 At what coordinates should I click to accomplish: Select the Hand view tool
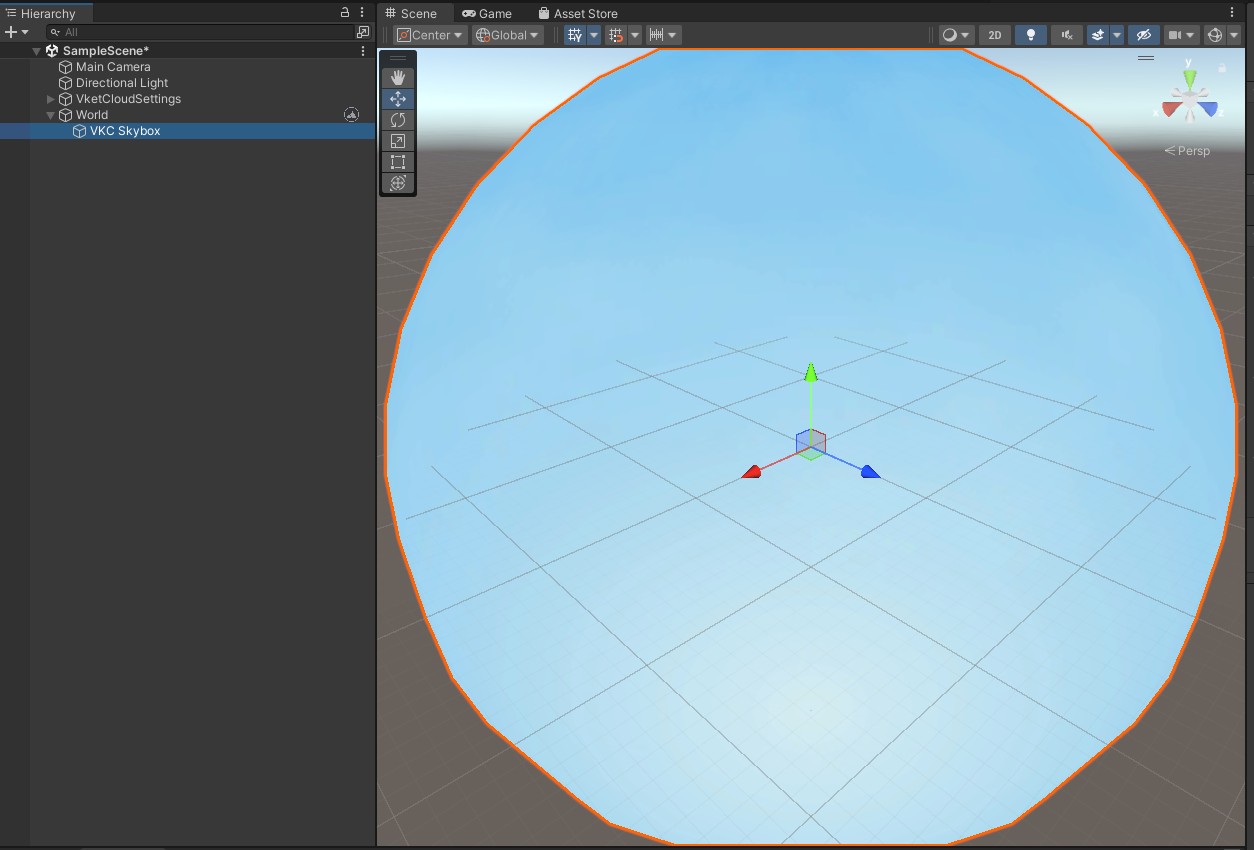pos(397,77)
